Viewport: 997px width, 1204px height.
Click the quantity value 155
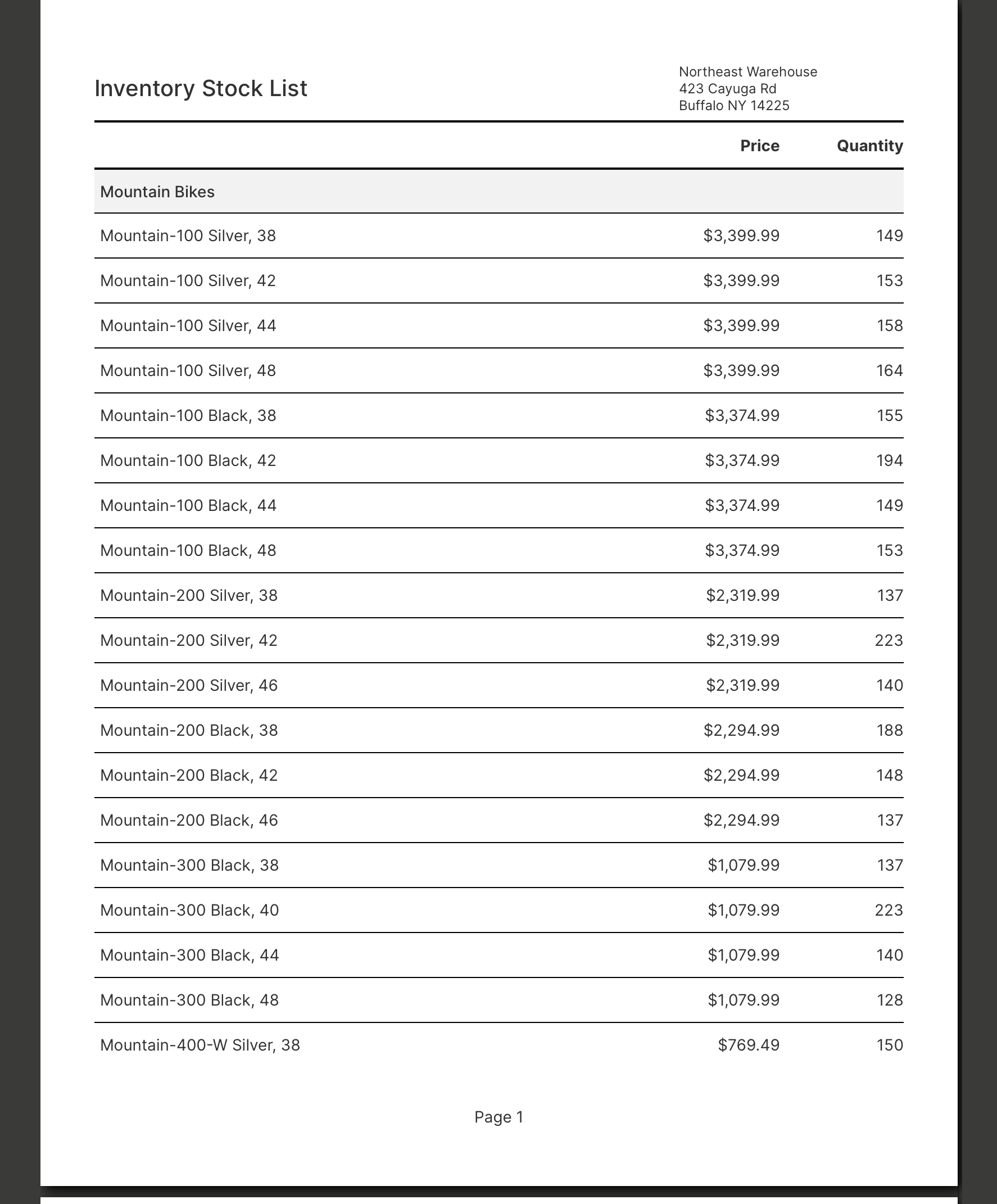pyautogui.click(x=889, y=415)
